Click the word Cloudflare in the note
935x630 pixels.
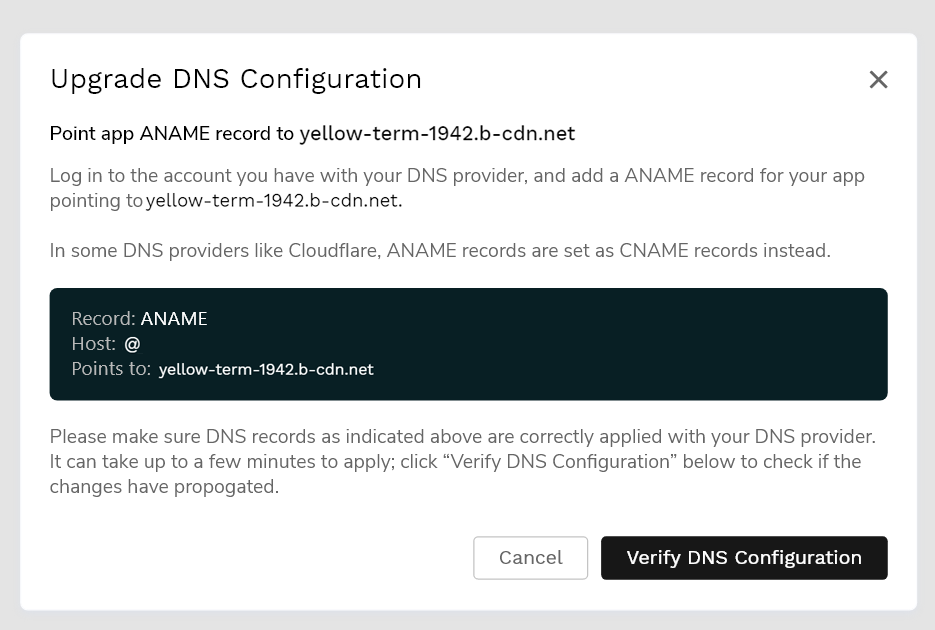[328, 251]
